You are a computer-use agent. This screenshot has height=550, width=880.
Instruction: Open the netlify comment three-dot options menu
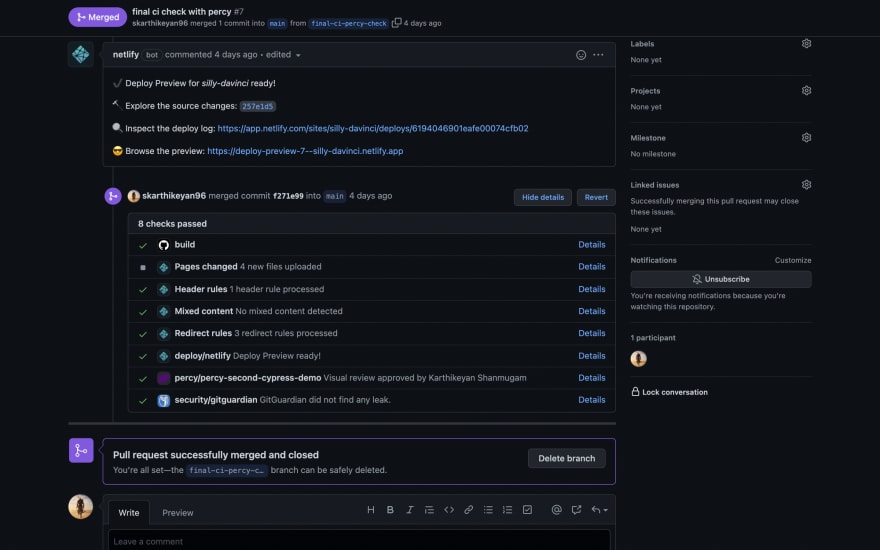pyautogui.click(x=598, y=55)
